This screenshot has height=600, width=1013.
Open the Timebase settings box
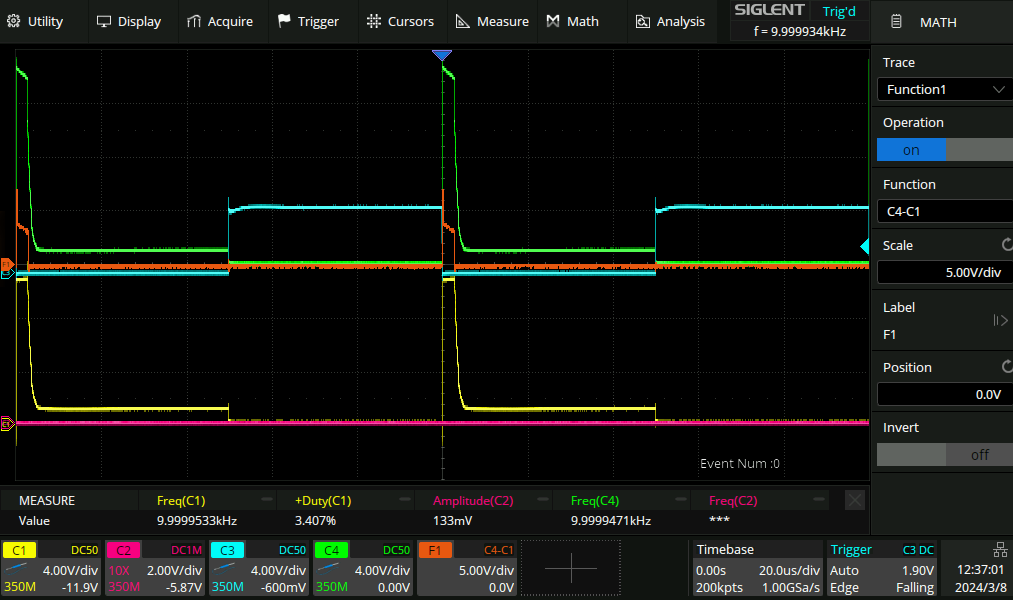(x=756, y=568)
